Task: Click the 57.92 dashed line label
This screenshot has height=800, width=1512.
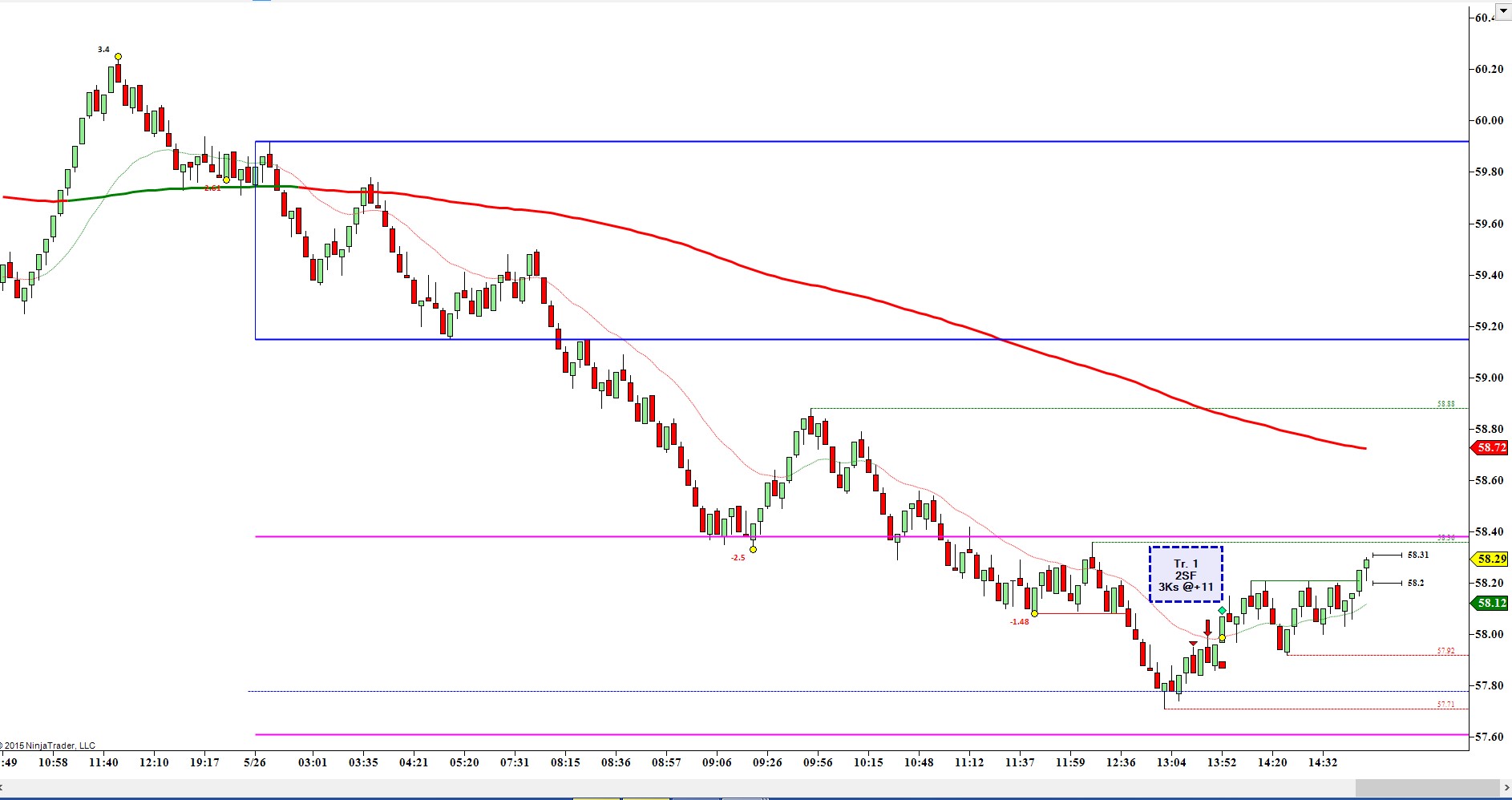Action: pyautogui.click(x=1445, y=651)
